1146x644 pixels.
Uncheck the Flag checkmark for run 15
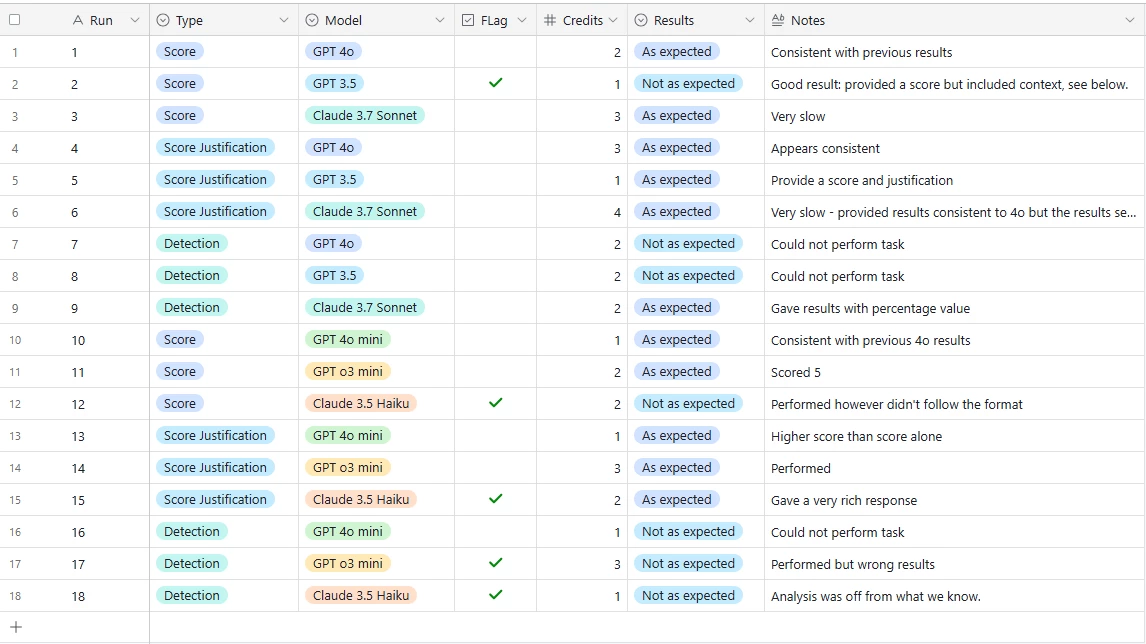pos(496,499)
